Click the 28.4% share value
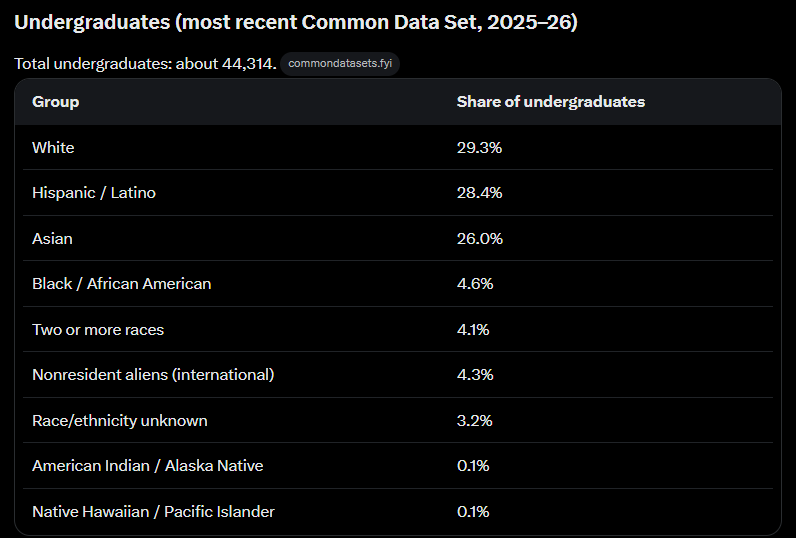The image size is (796, 538). pyautogui.click(x=479, y=193)
